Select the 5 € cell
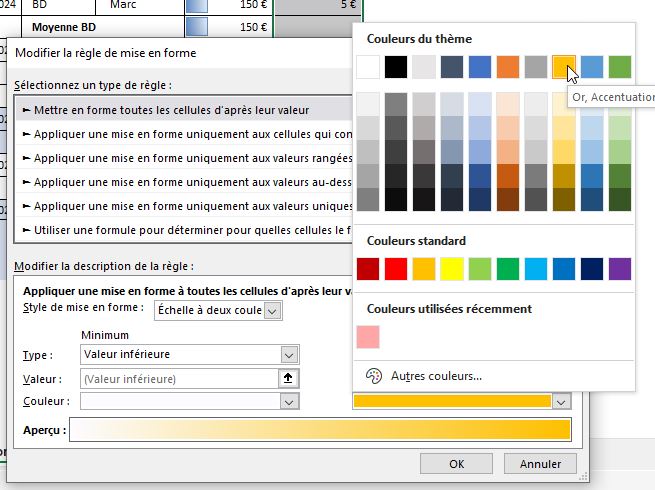This screenshot has height=490, width=655. 318,6
